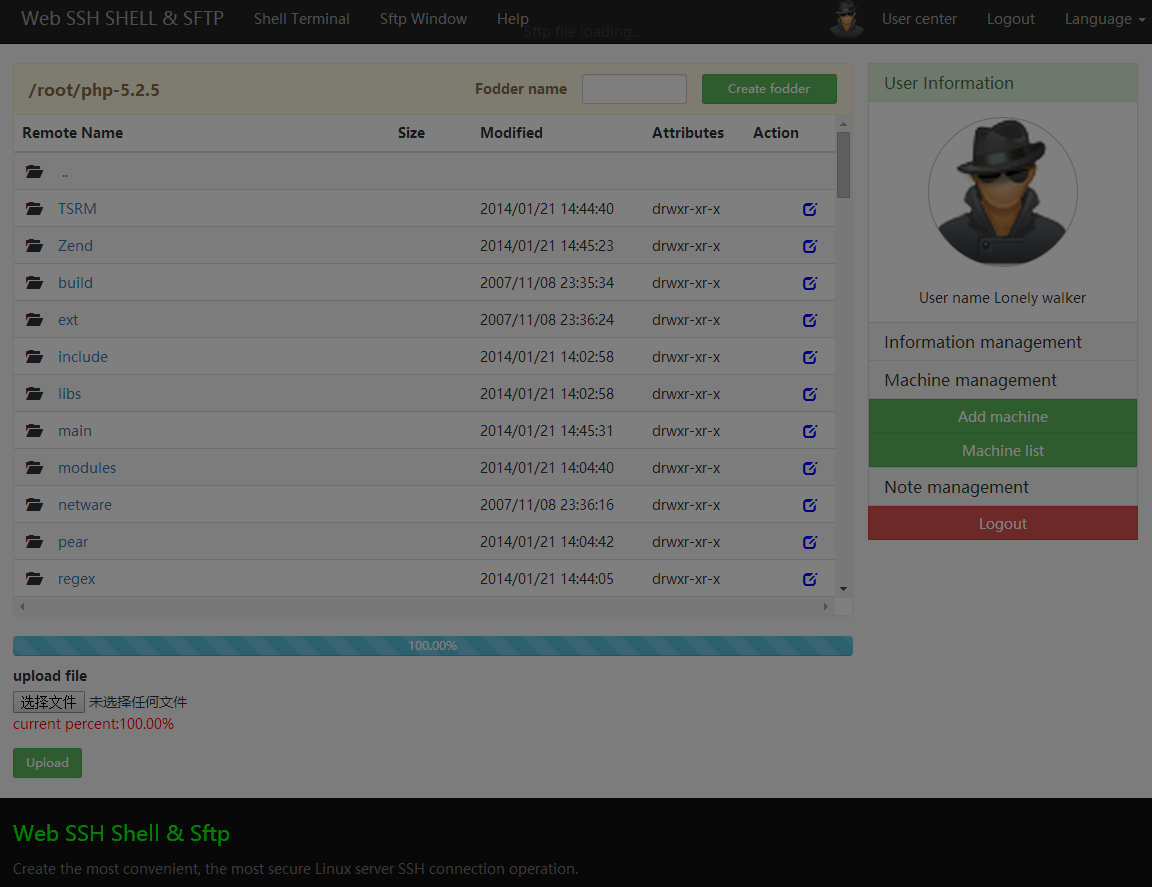The height and width of the screenshot is (887, 1152).
Task: Open Sftp Window menu item
Action: pos(423,19)
